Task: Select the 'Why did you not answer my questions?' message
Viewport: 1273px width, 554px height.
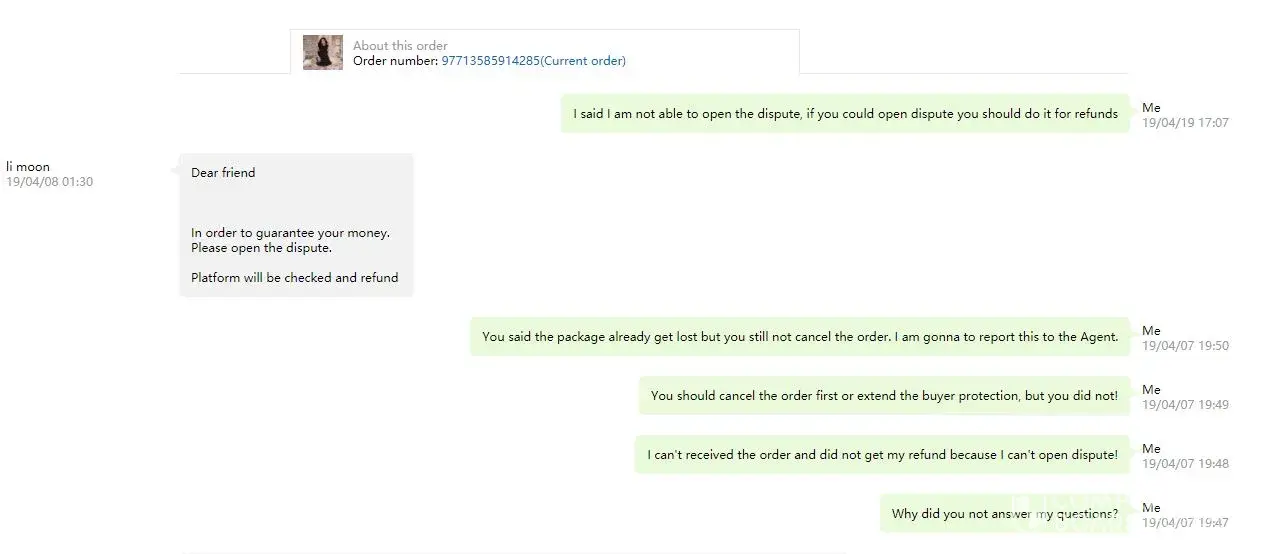Action: pyautogui.click(x=1005, y=514)
